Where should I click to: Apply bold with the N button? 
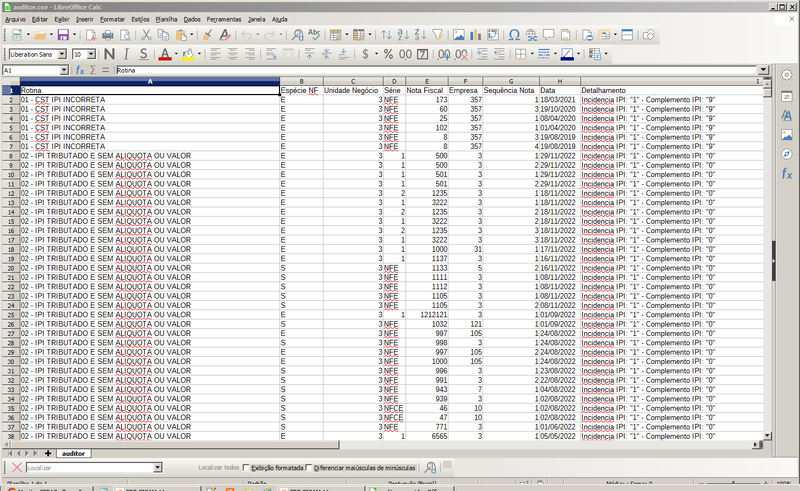pos(109,54)
